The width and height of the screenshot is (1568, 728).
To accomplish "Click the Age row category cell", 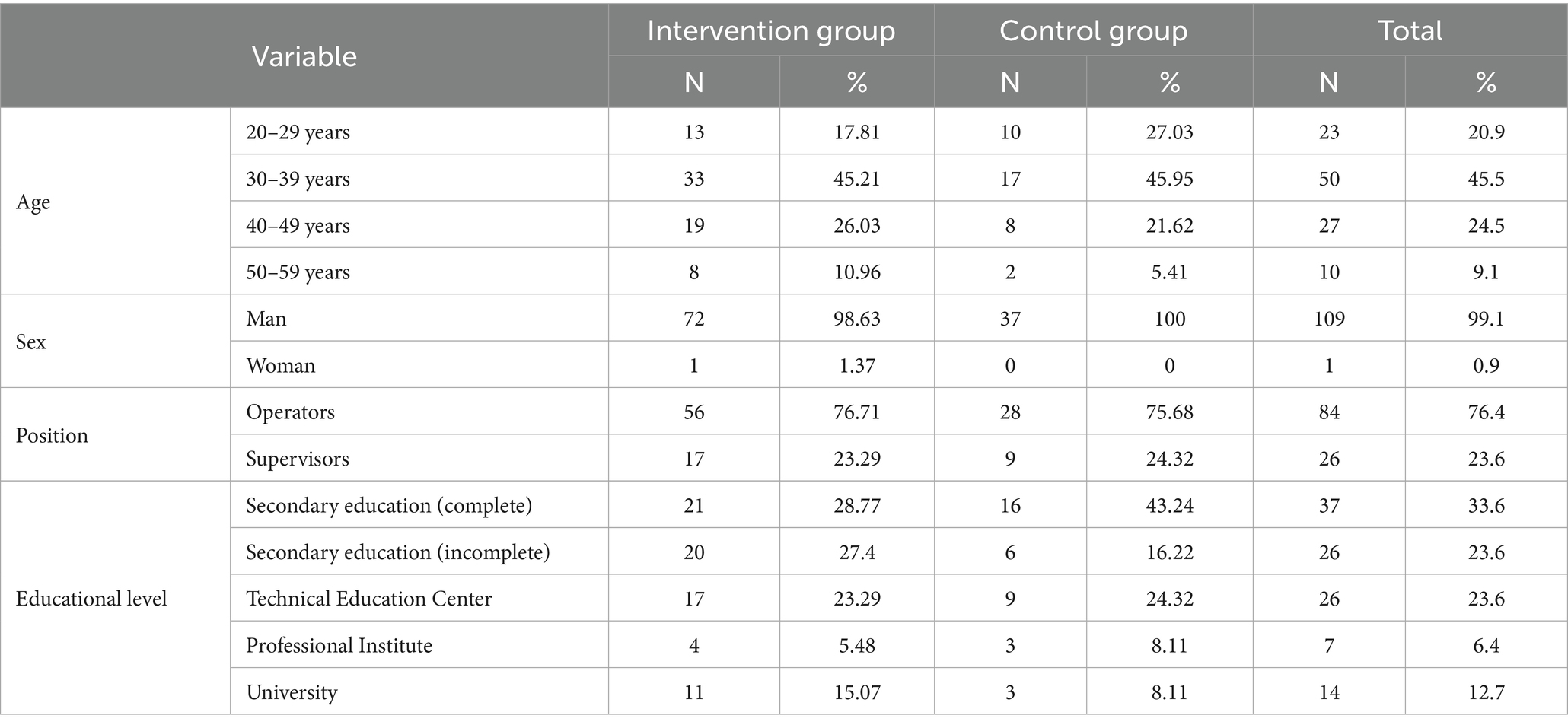I will (33, 202).
